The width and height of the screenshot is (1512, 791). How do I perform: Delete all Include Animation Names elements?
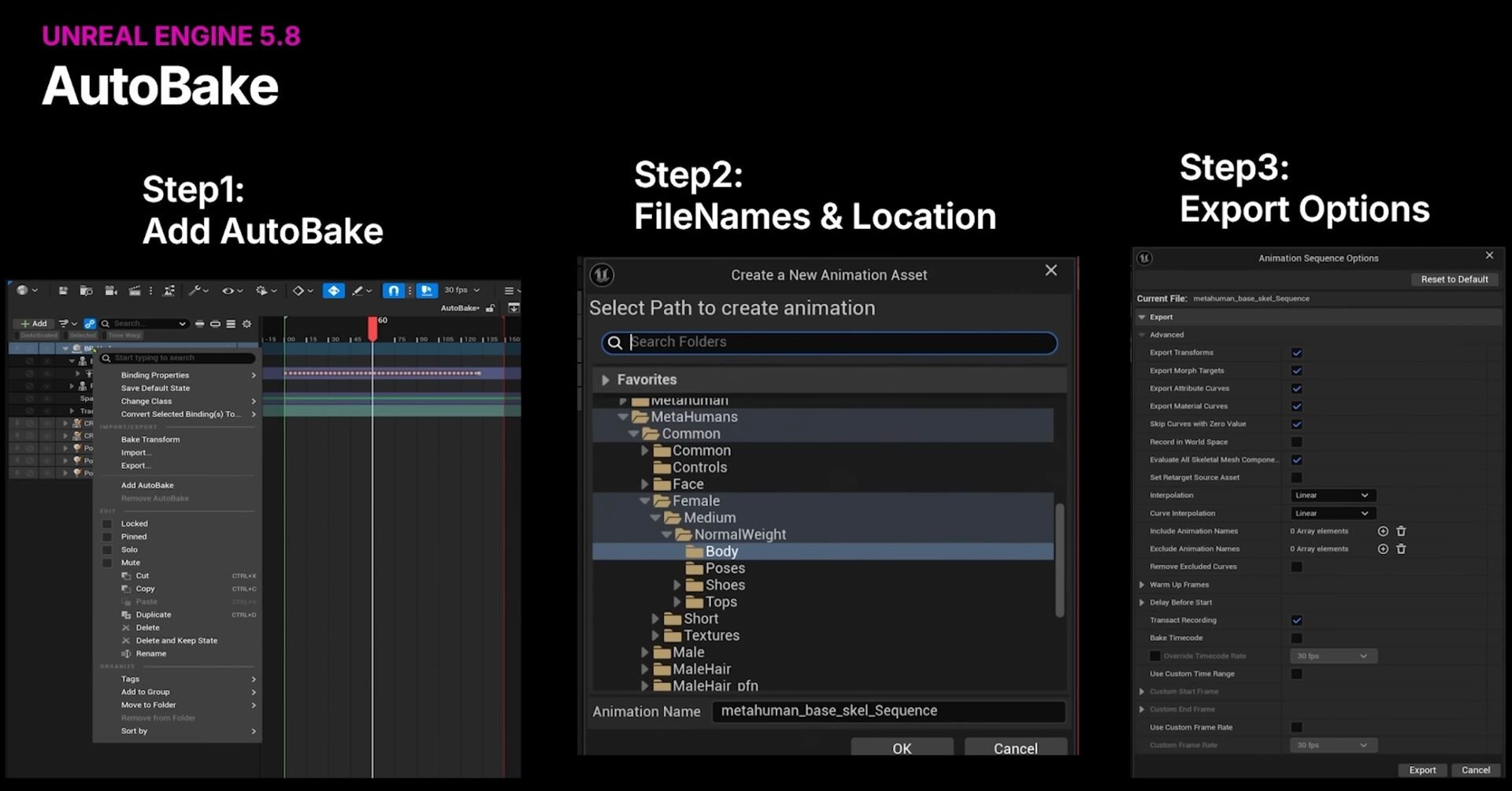(x=1401, y=531)
